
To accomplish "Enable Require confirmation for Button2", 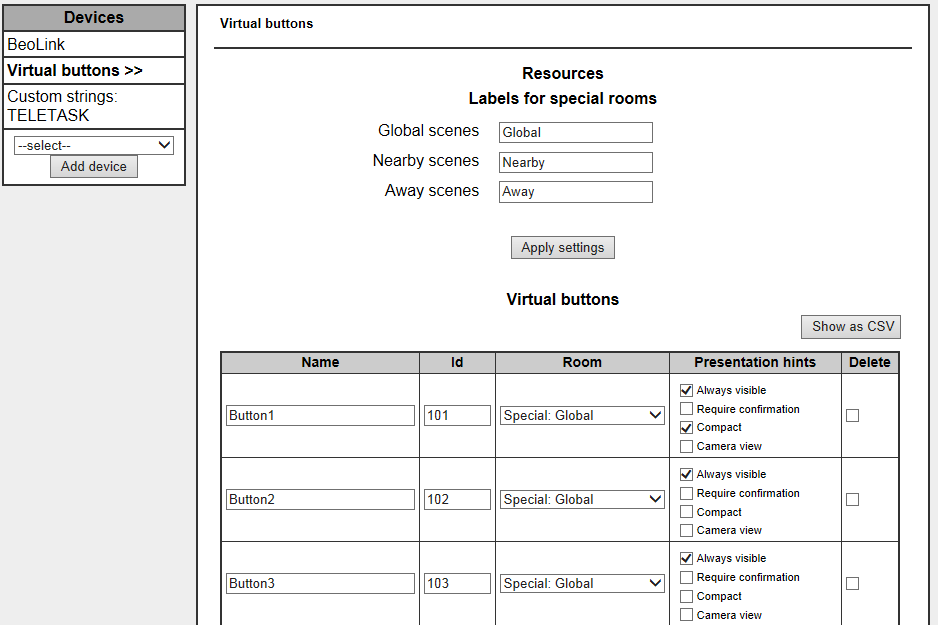I will (686, 493).
